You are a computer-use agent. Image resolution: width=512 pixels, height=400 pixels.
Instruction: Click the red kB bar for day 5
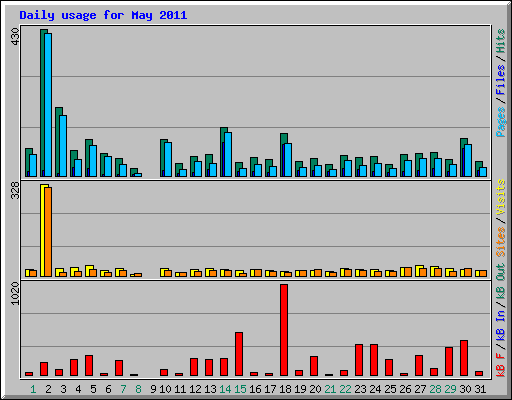tap(89, 366)
